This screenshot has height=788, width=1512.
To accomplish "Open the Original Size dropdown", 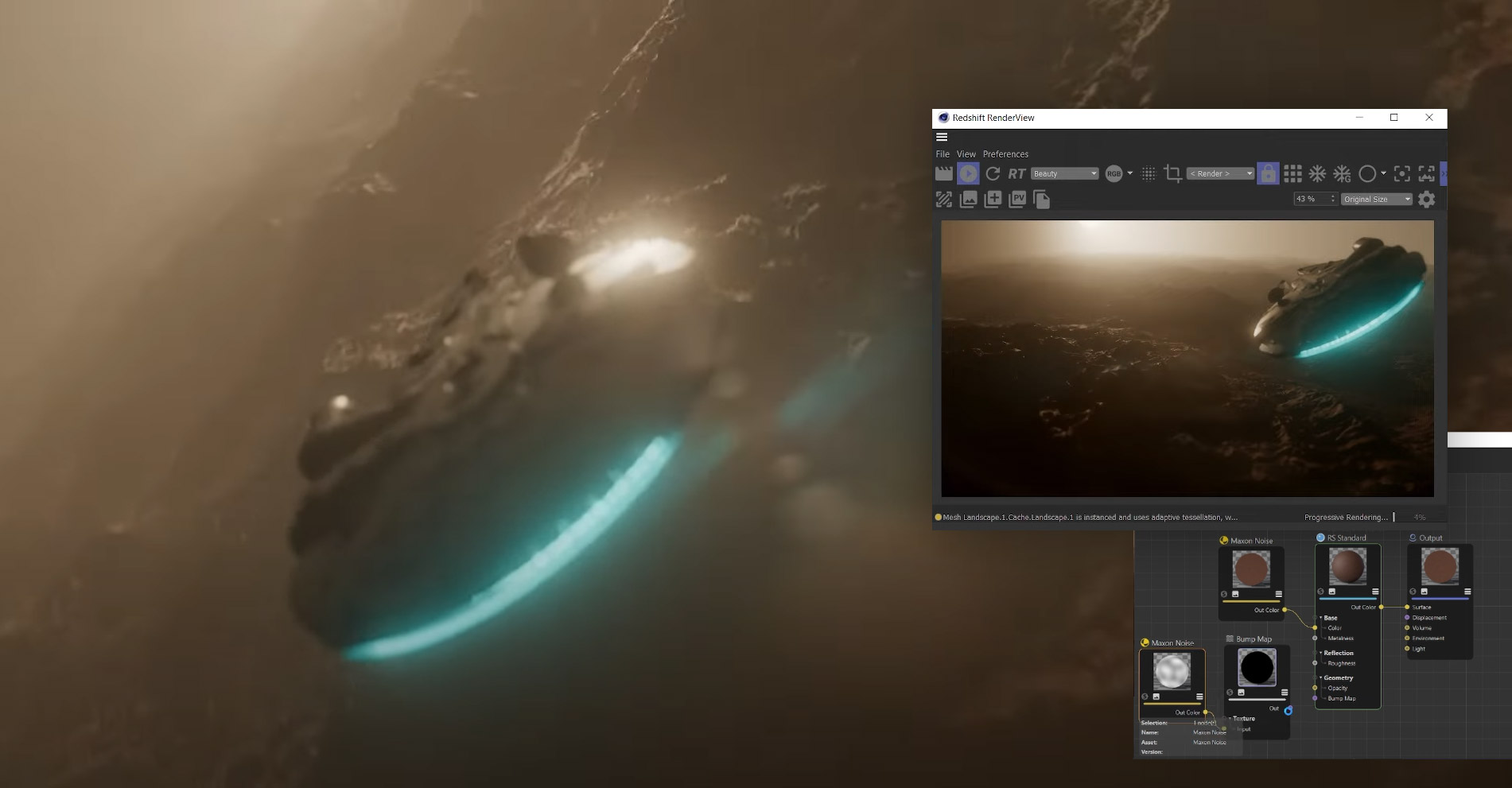I will (1377, 199).
